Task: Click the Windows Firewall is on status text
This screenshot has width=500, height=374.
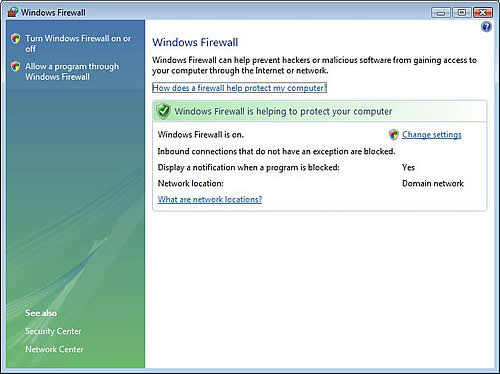Action: [x=201, y=135]
